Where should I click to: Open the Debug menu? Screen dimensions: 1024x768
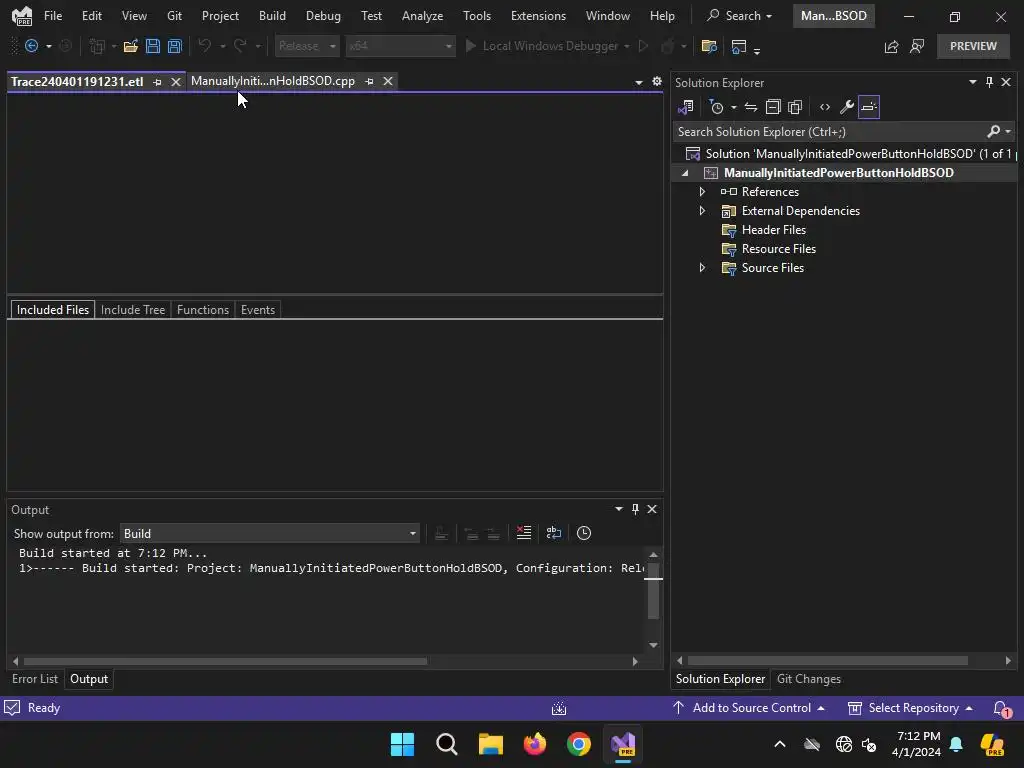(323, 16)
